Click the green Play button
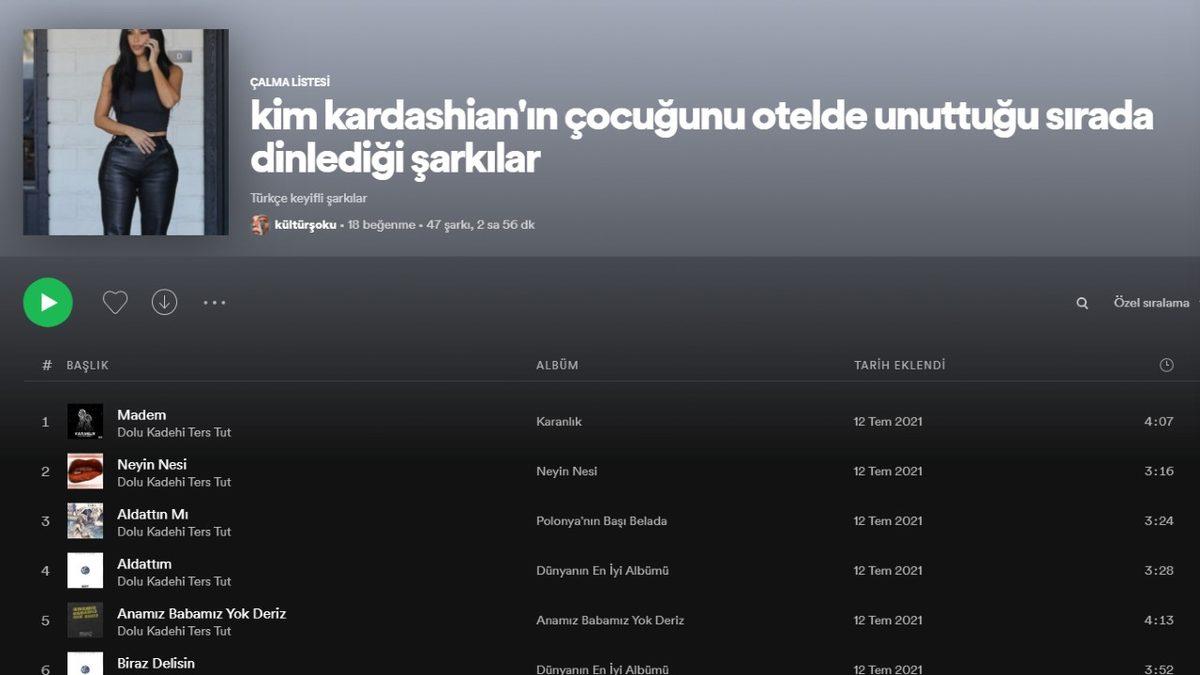The height and width of the screenshot is (675, 1200). click(48, 301)
